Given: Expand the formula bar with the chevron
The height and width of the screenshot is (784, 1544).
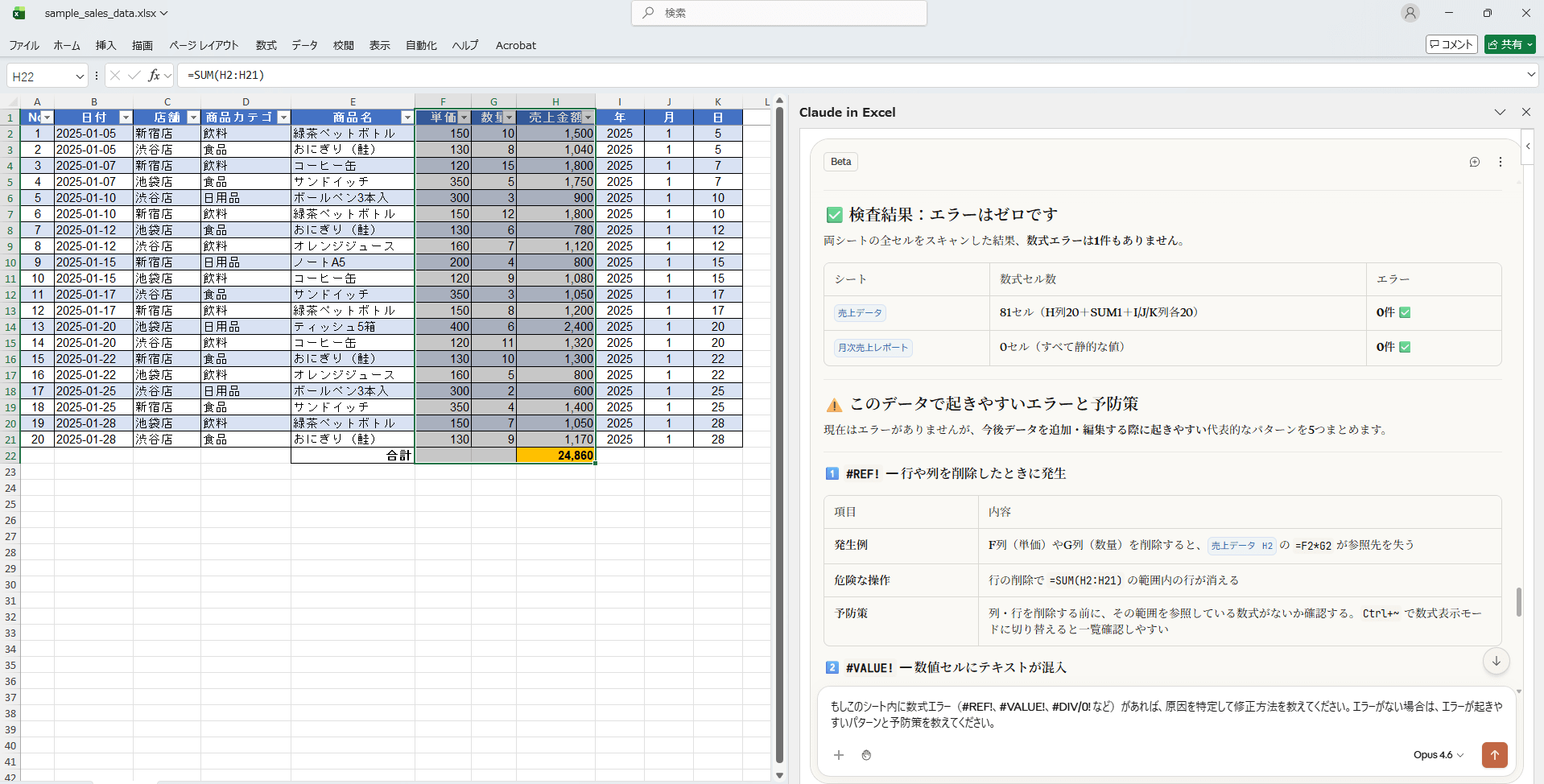Looking at the screenshot, I should pos(1530,75).
